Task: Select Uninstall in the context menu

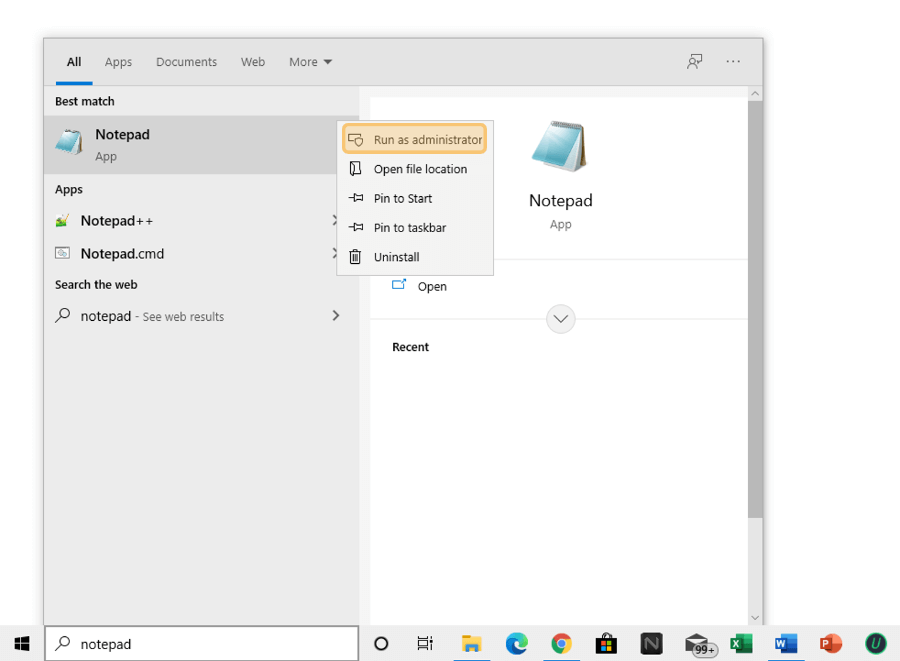Action: coord(414,256)
